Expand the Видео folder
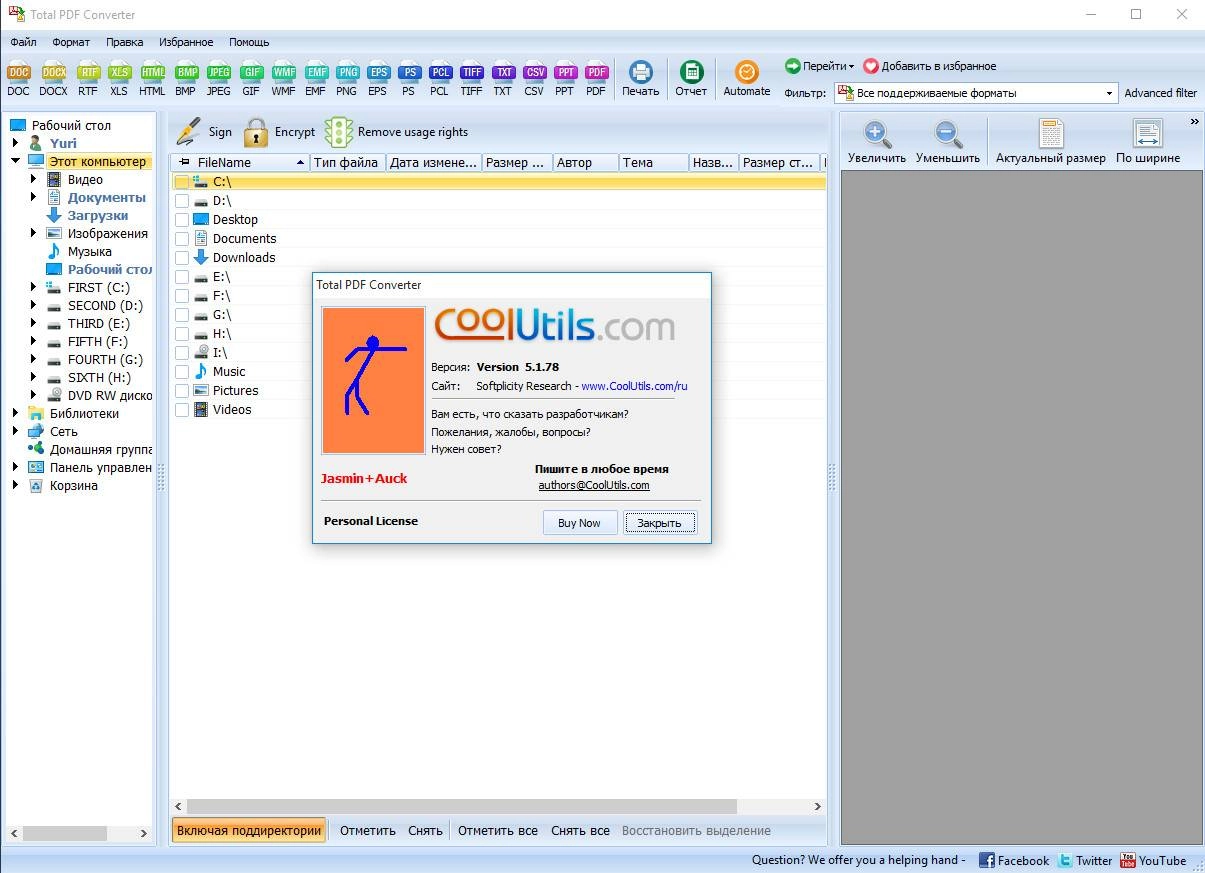The image size is (1205, 873). coord(33,179)
